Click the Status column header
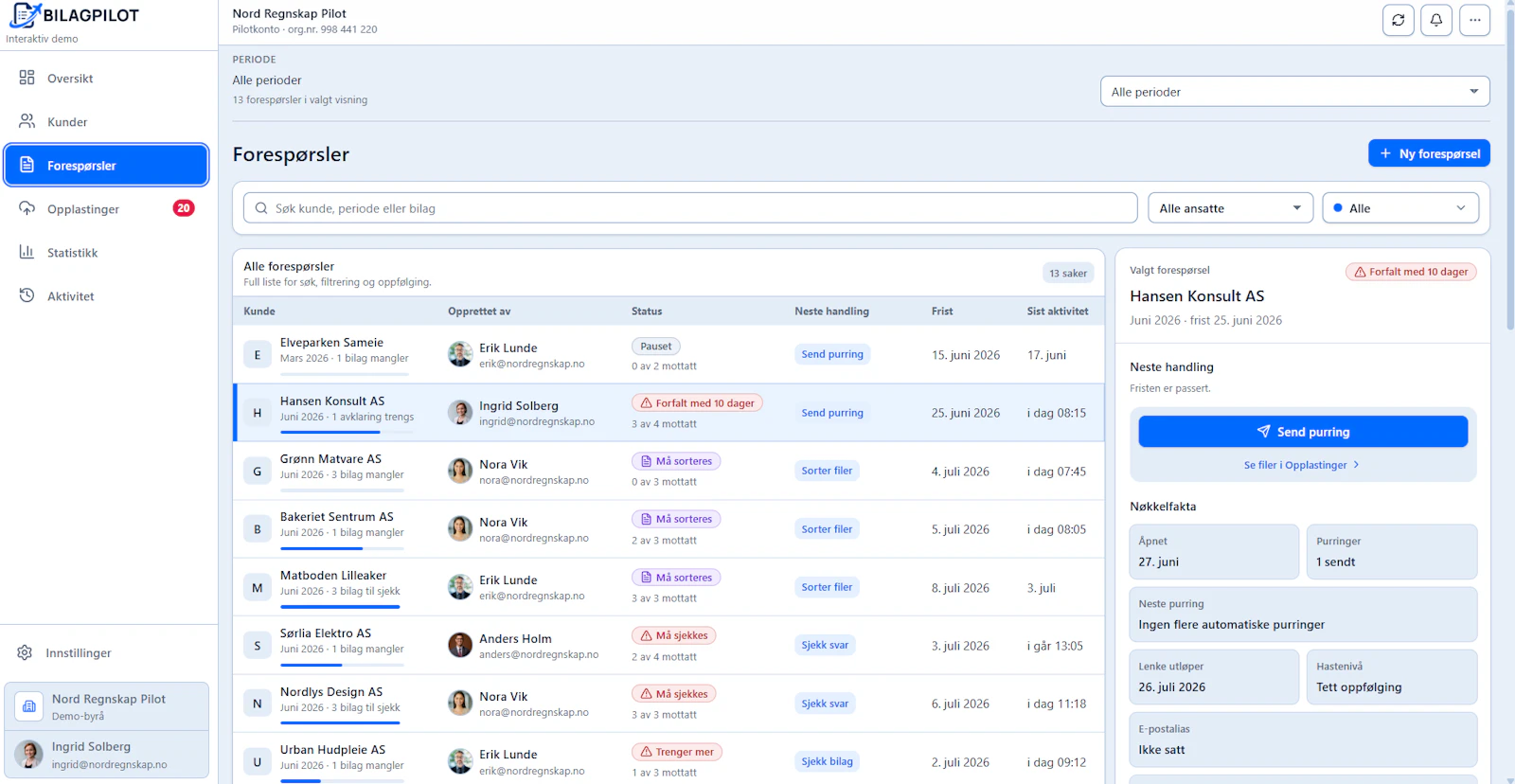This screenshot has height=784, width=1515. (x=647, y=311)
